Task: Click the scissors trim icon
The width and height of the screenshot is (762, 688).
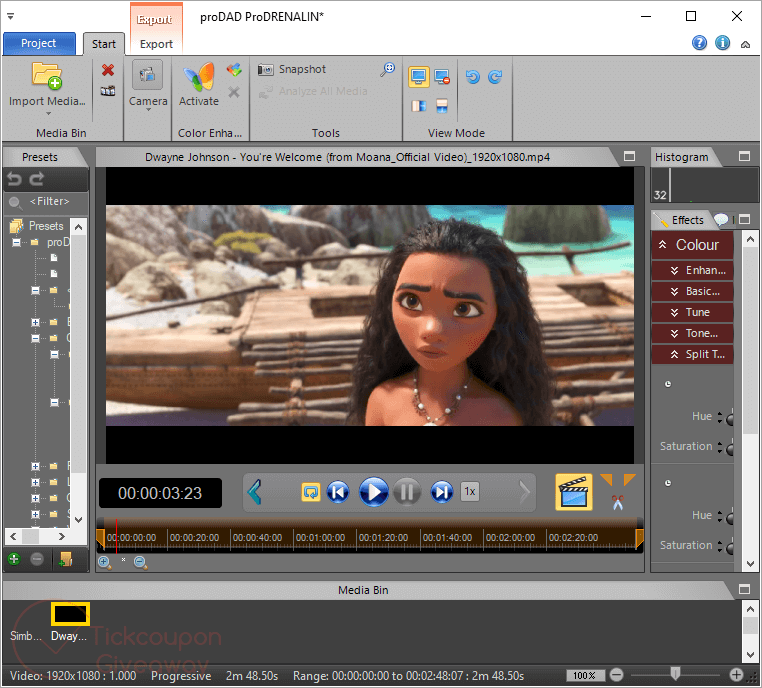Action: click(x=617, y=502)
